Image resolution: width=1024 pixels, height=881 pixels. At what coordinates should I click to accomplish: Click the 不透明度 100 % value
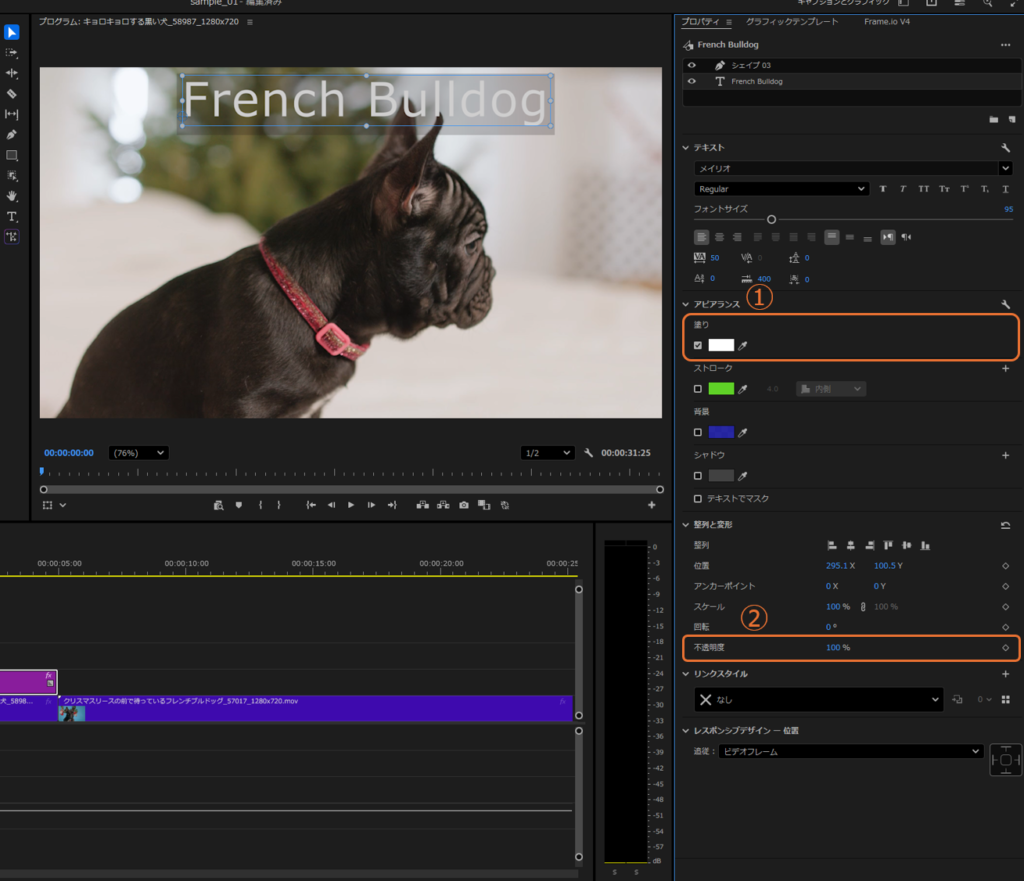click(x=838, y=648)
